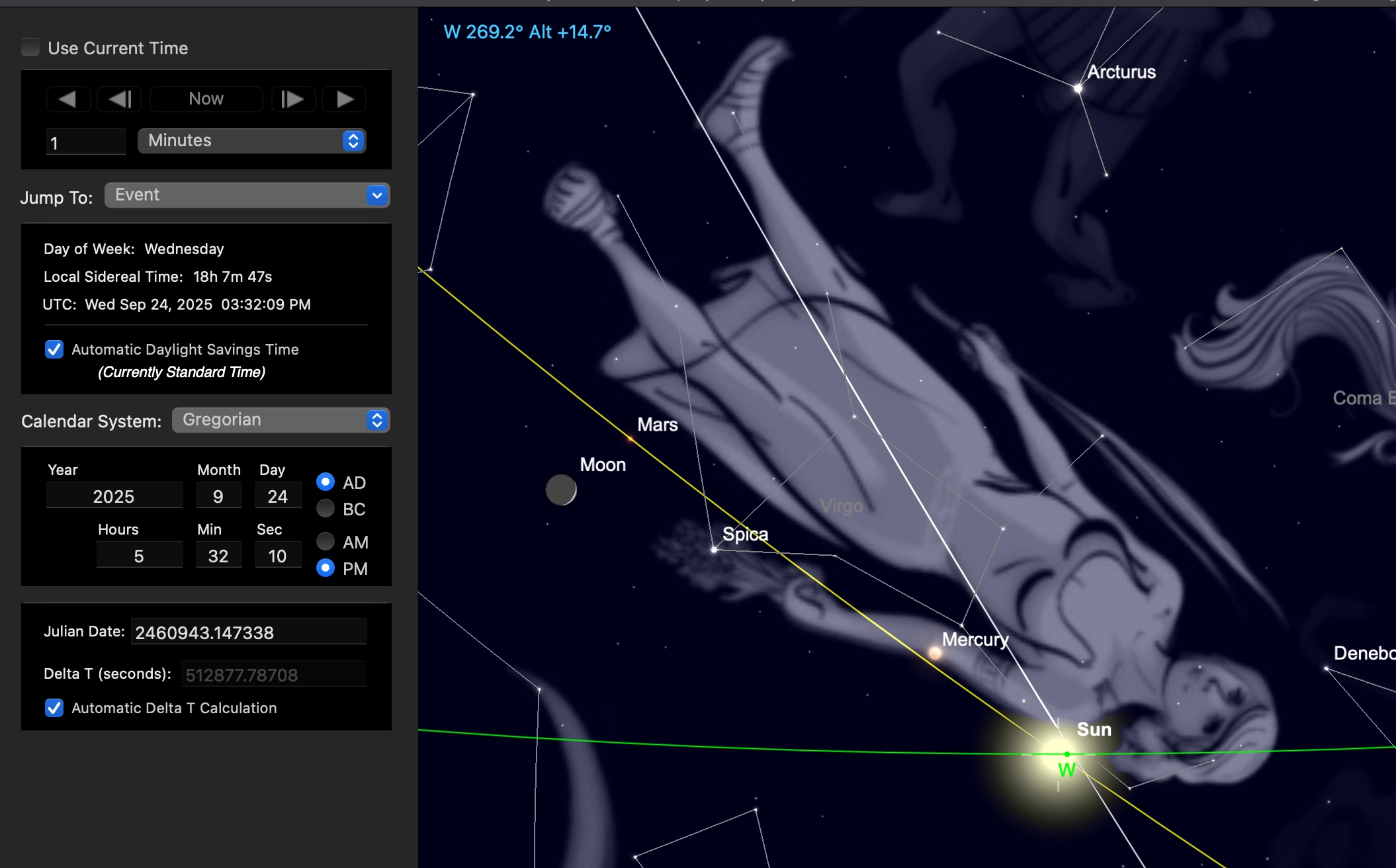This screenshot has height=868, width=1396.
Task: Click the Arcturus label
Action: click(x=1121, y=72)
